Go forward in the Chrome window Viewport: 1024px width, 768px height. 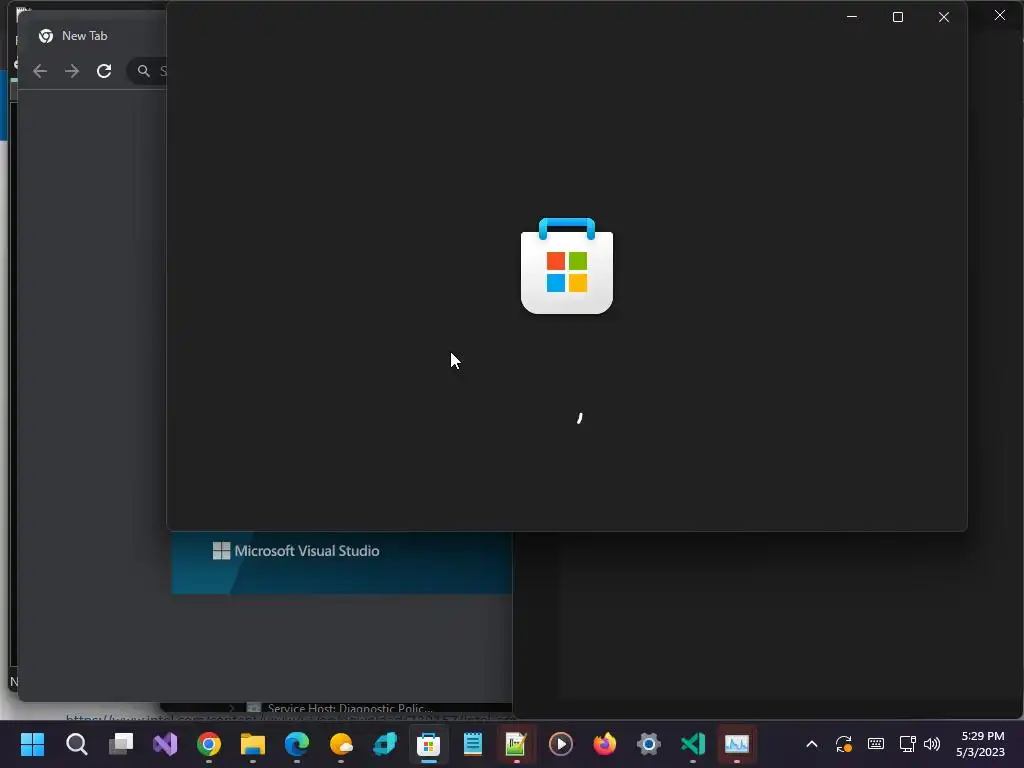[72, 71]
